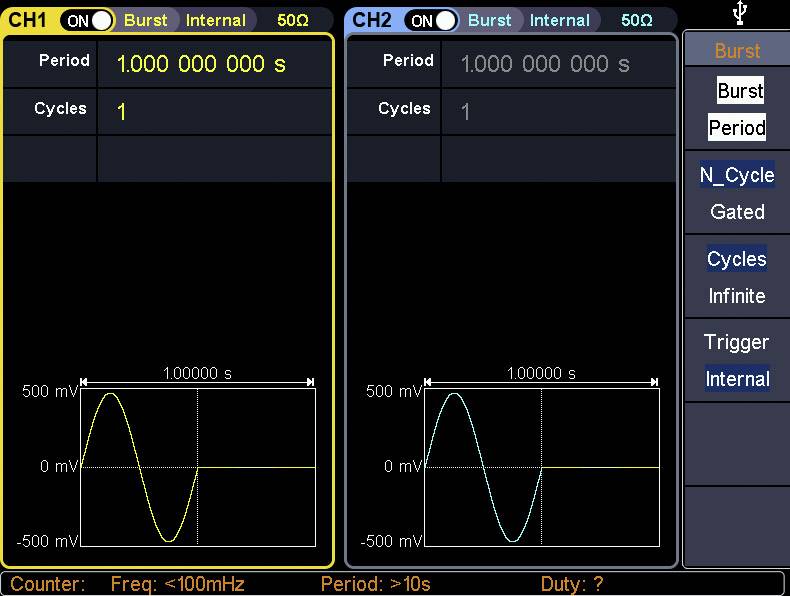Toggle CH2 output ON switch

[431, 20]
